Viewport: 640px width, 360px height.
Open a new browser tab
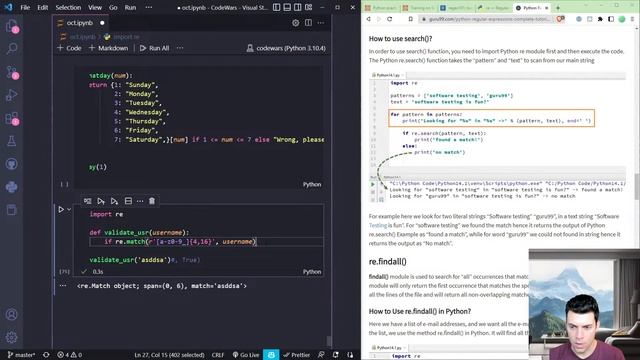point(558,8)
